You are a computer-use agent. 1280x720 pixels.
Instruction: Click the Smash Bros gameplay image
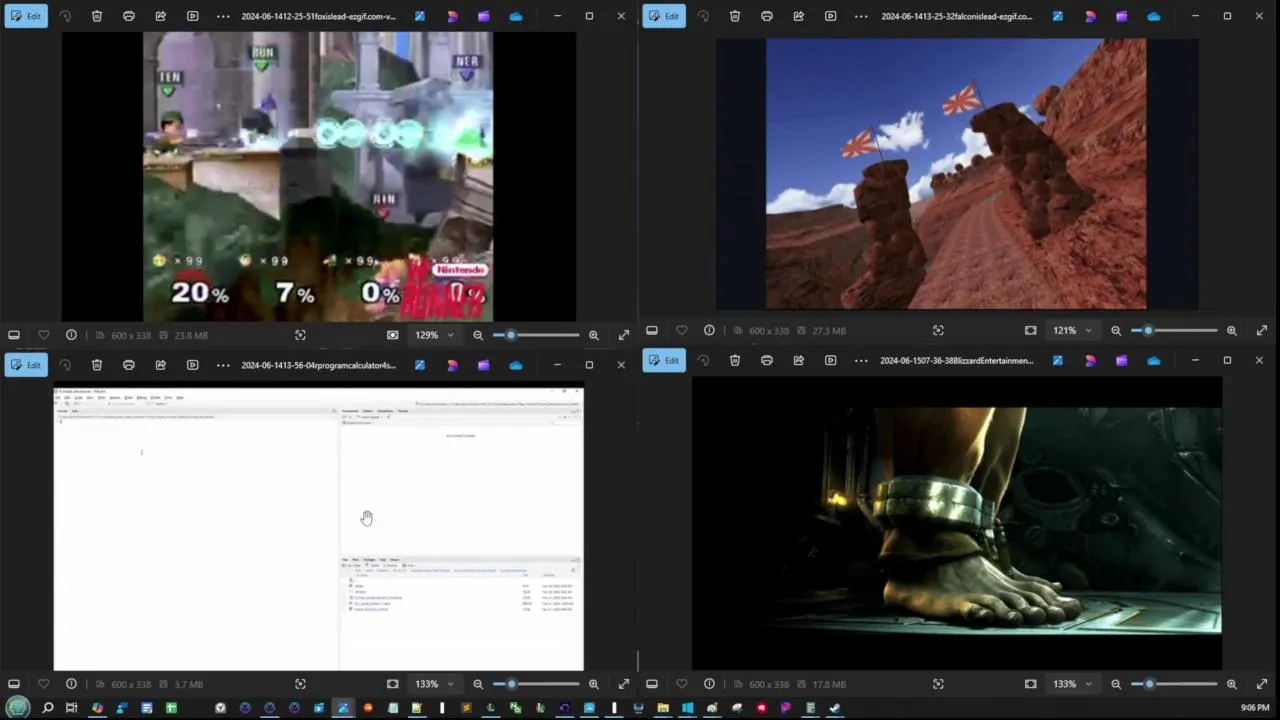click(318, 176)
